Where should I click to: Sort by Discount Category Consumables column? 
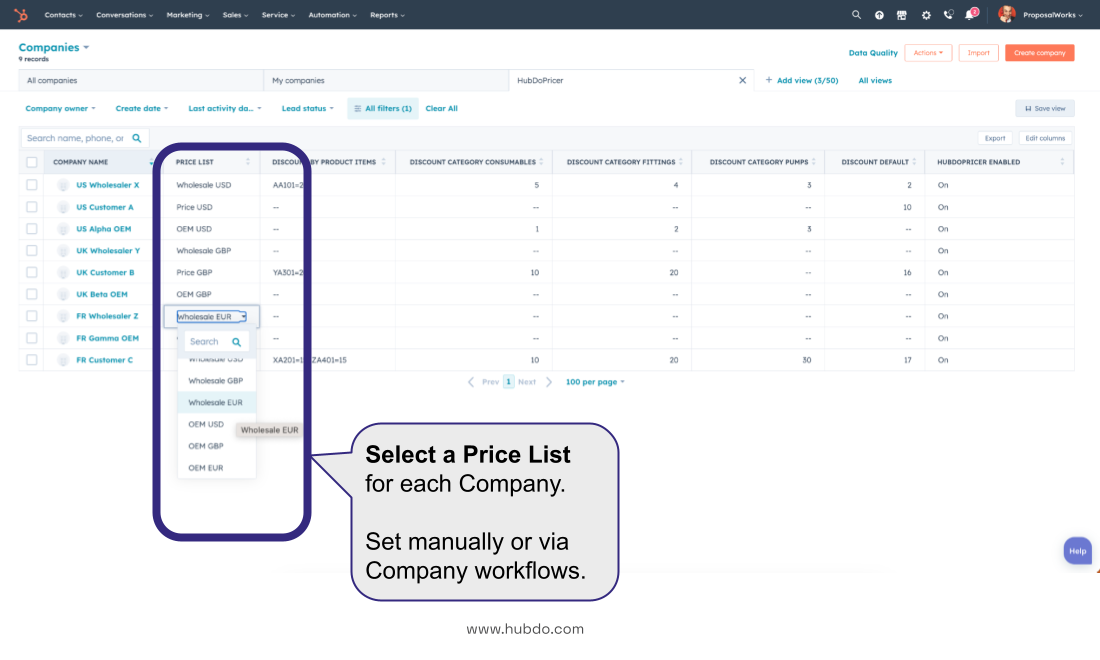pos(541,162)
